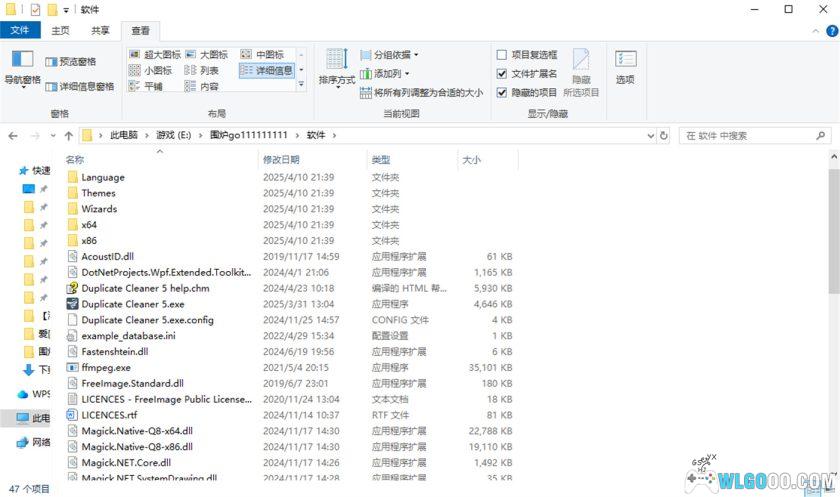The width and height of the screenshot is (840, 497).
Task: Select 网络 network in sidebar
Action: [33, 442]
